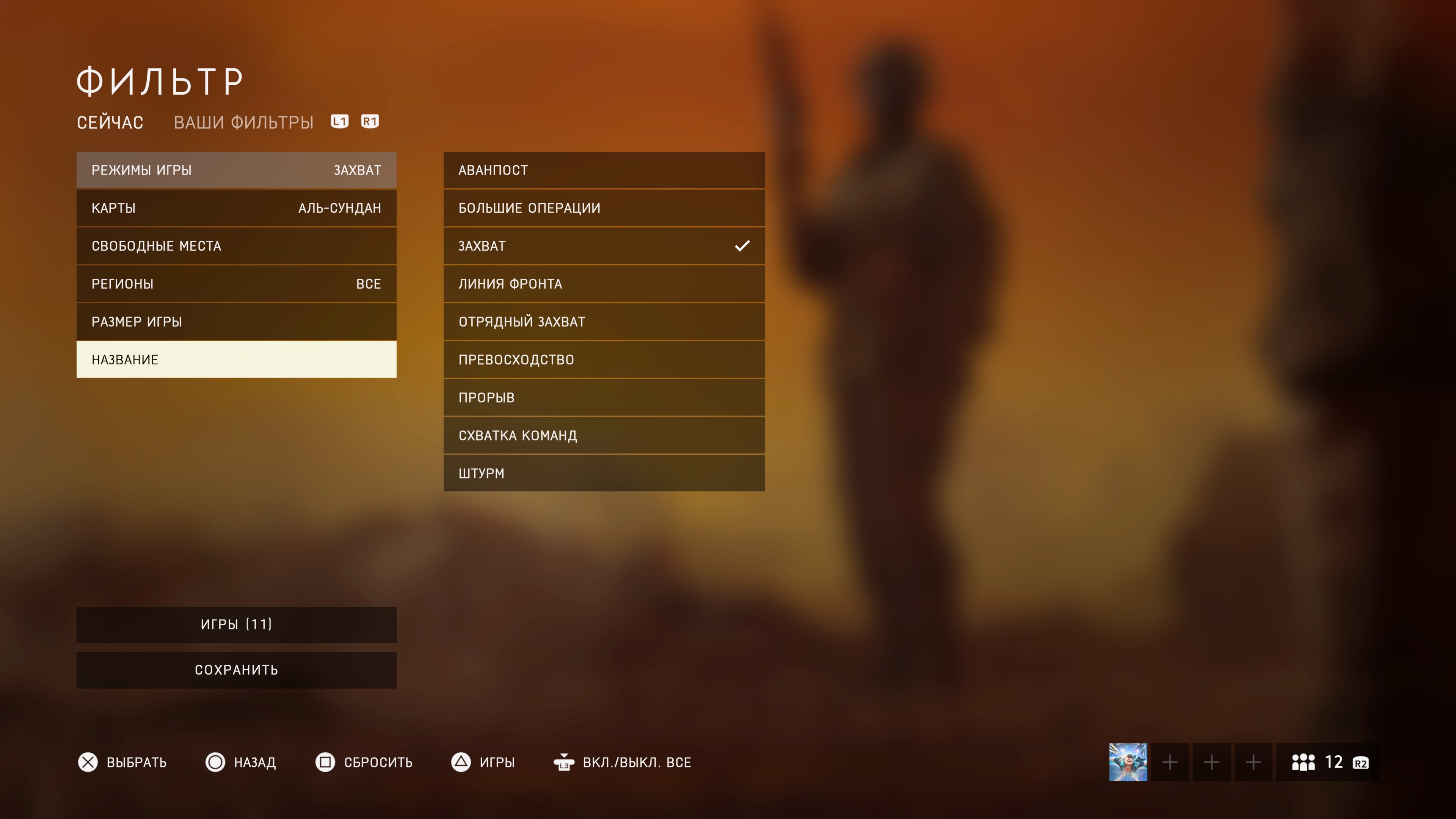Open the Размер игры filter category

[236, 322]
